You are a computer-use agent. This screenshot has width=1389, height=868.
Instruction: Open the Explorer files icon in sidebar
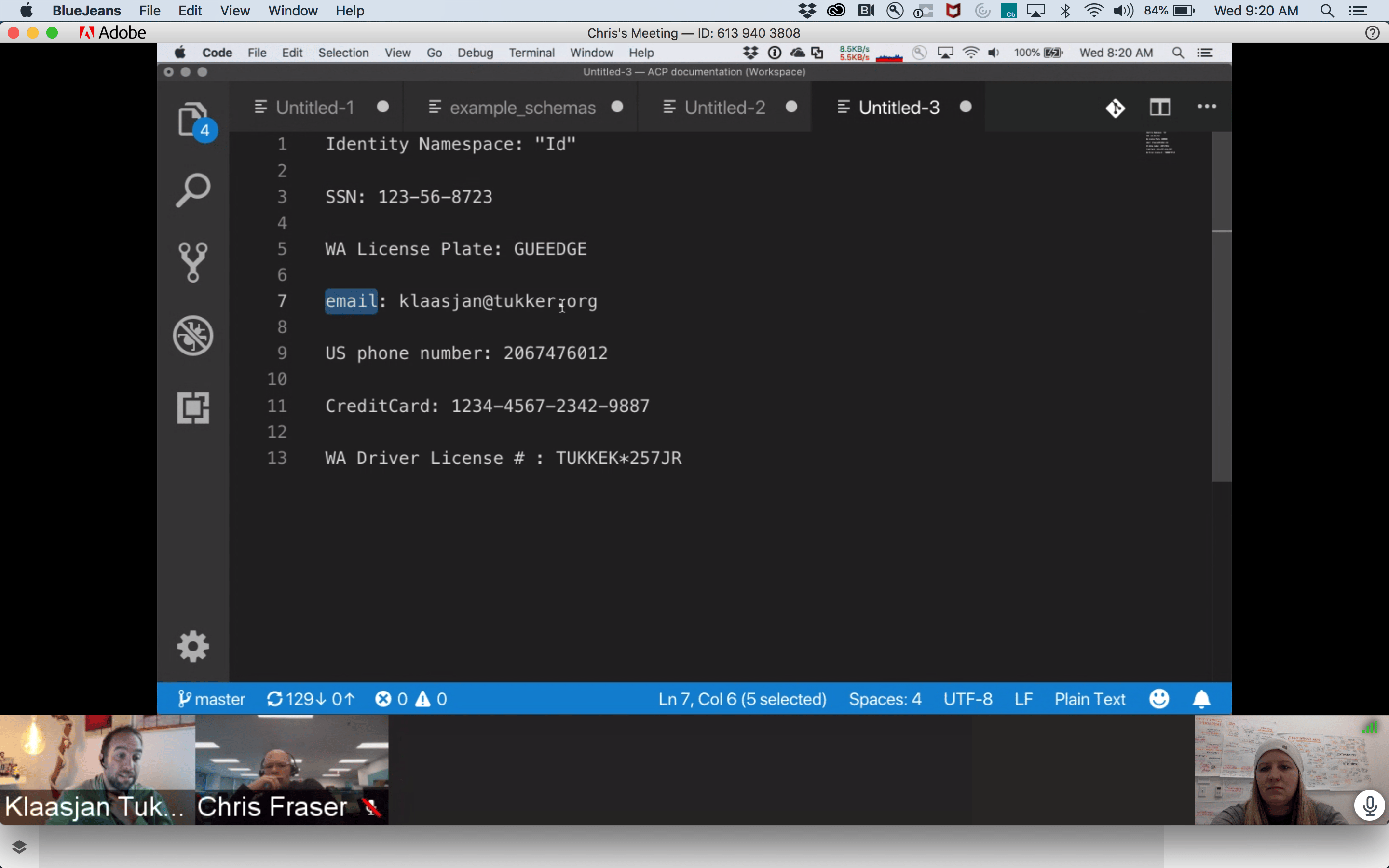[193, 120]
